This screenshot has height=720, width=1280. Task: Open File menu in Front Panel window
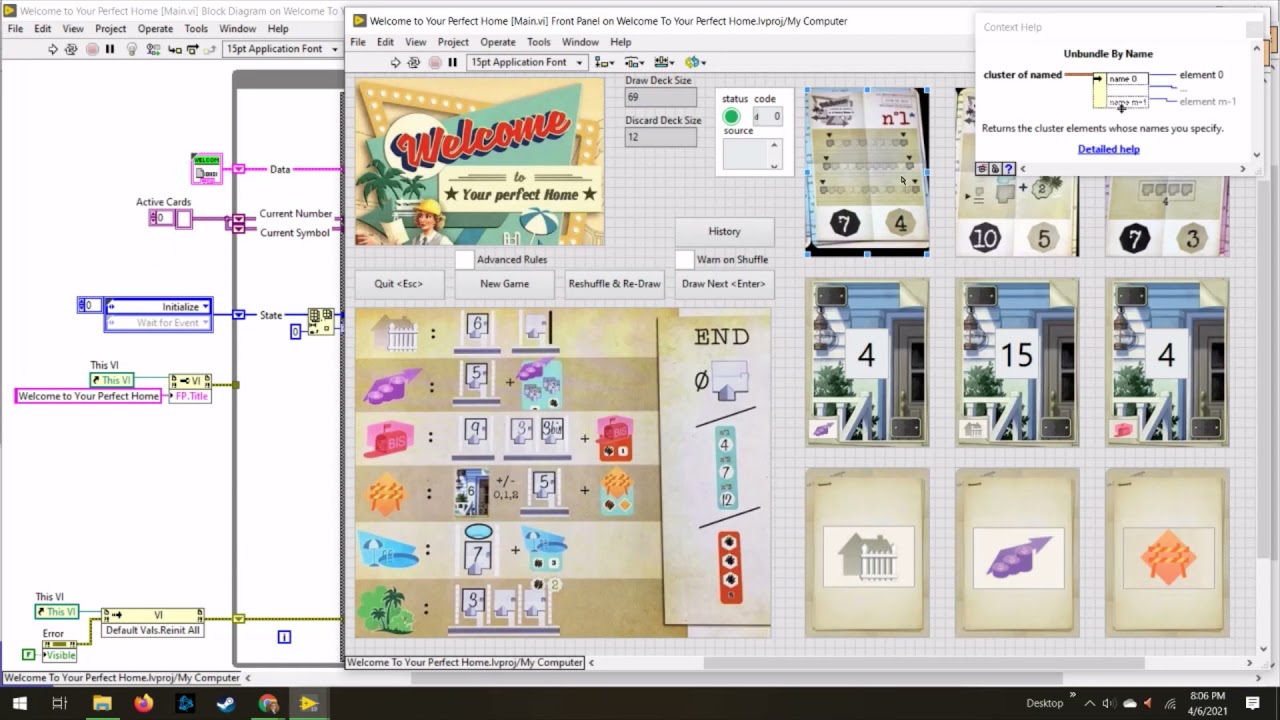click(358, 42)
